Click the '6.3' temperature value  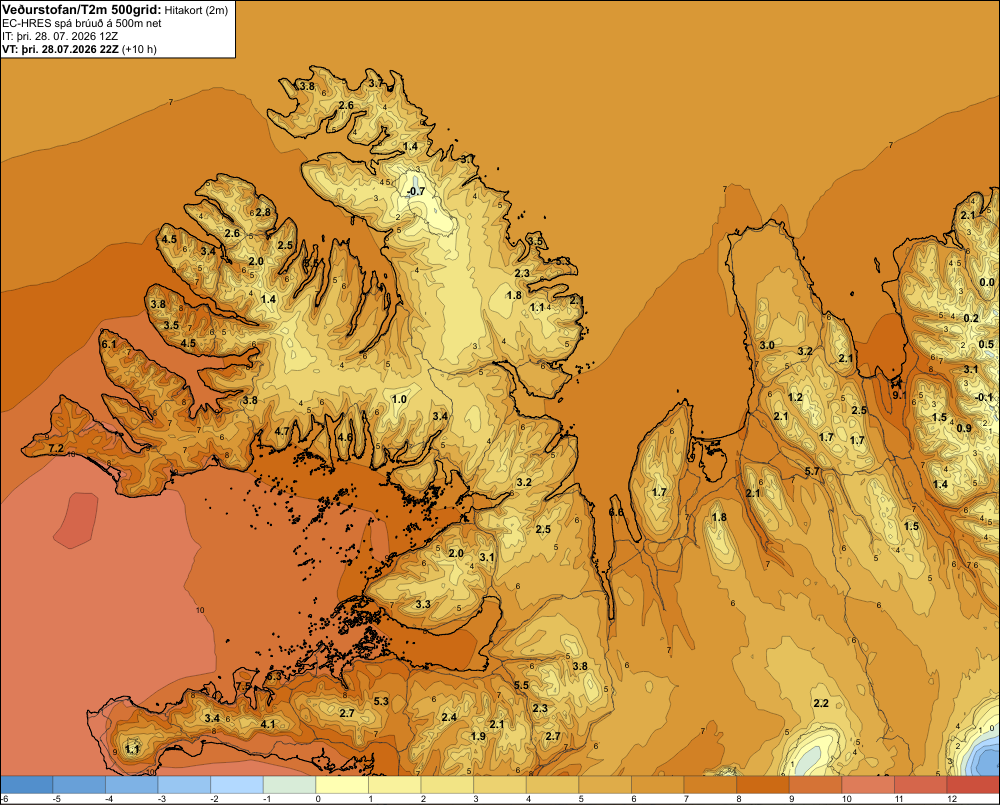tap(274, 676)
